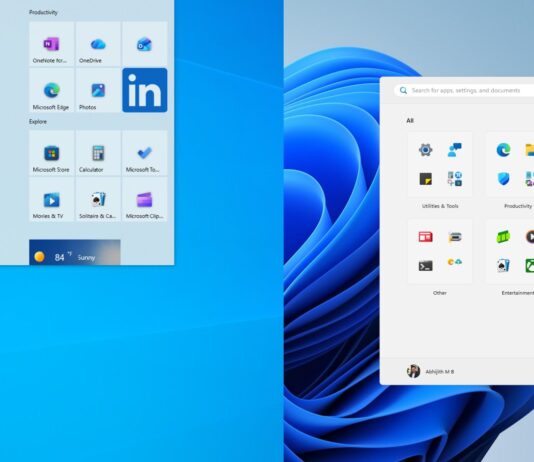Open the Other folder label

440,293
